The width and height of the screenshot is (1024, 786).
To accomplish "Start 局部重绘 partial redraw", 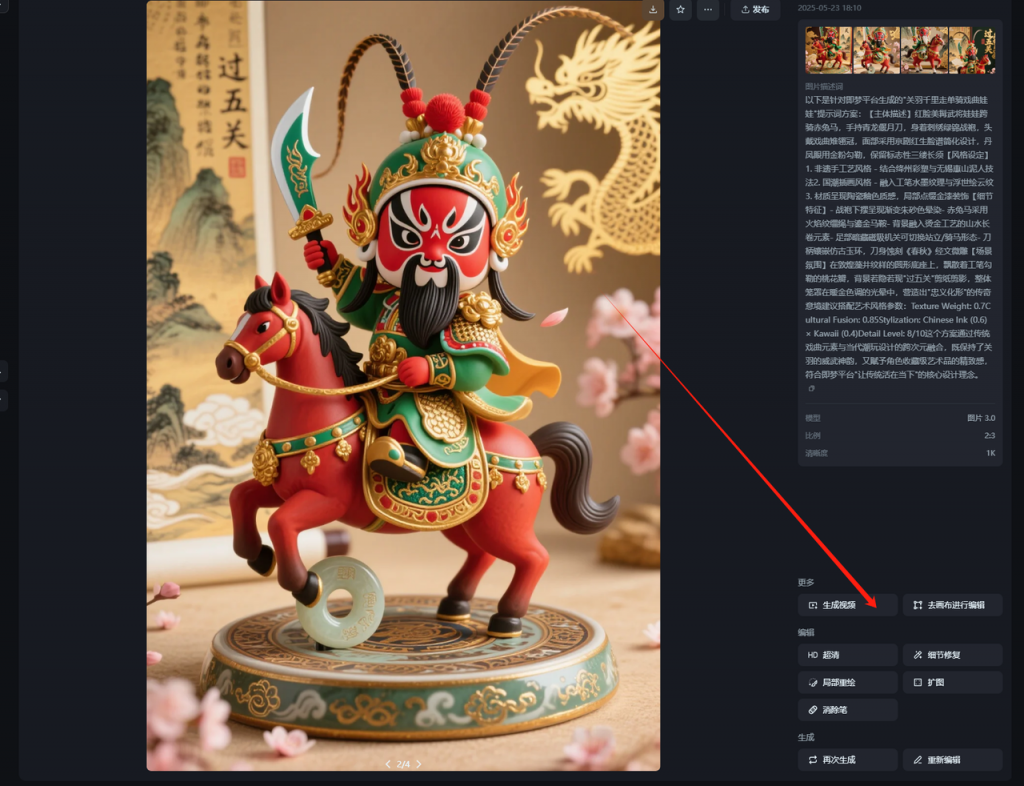I will click(848, 682).
